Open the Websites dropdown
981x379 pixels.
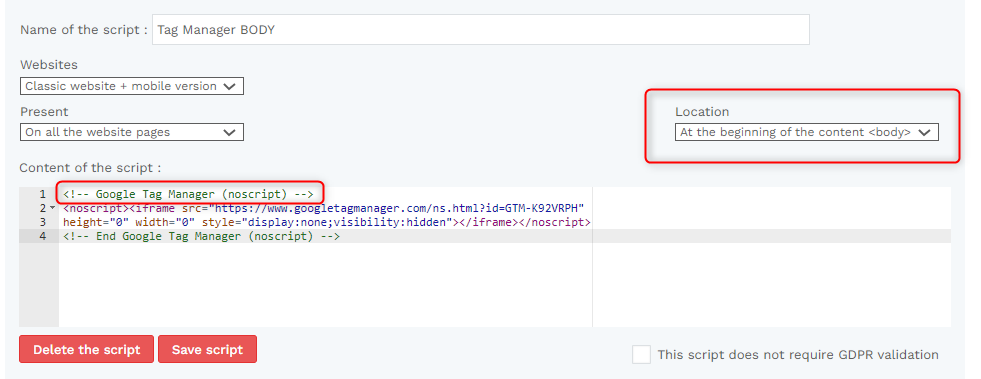point(131,86)
